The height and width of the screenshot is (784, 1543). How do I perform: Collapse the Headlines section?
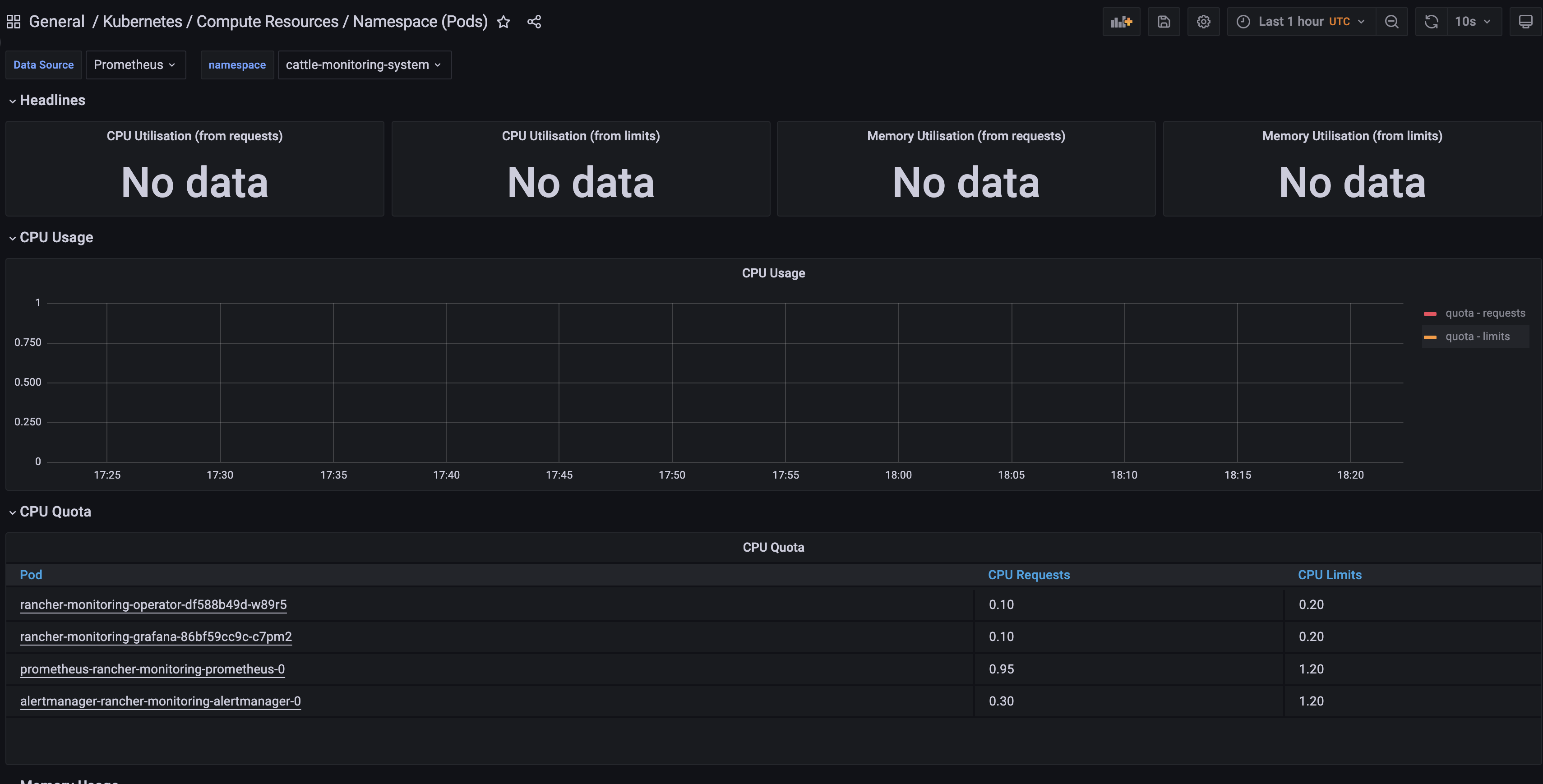tap(47, 100)
